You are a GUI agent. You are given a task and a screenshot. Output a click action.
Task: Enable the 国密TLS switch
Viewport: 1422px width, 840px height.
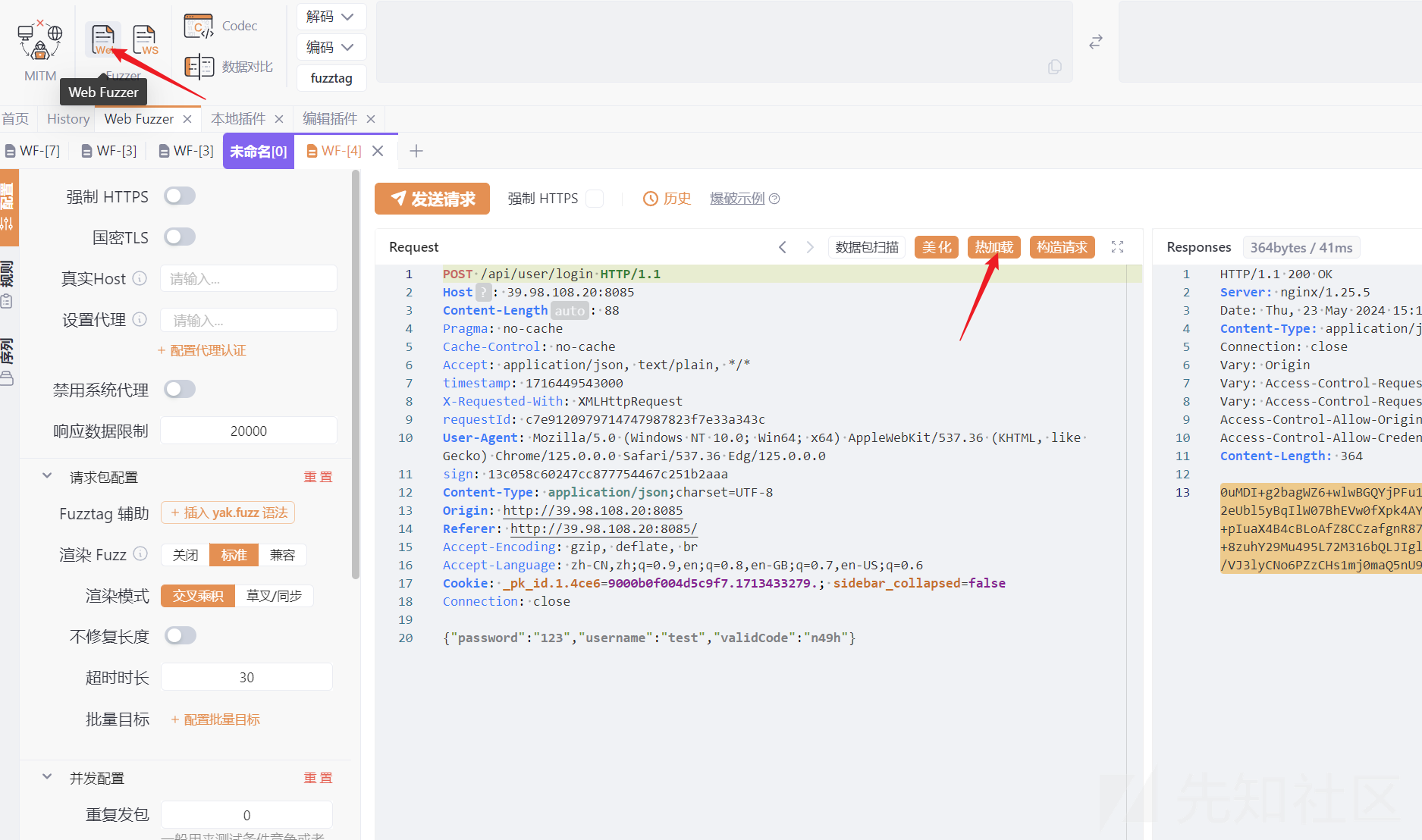(180, 237)
